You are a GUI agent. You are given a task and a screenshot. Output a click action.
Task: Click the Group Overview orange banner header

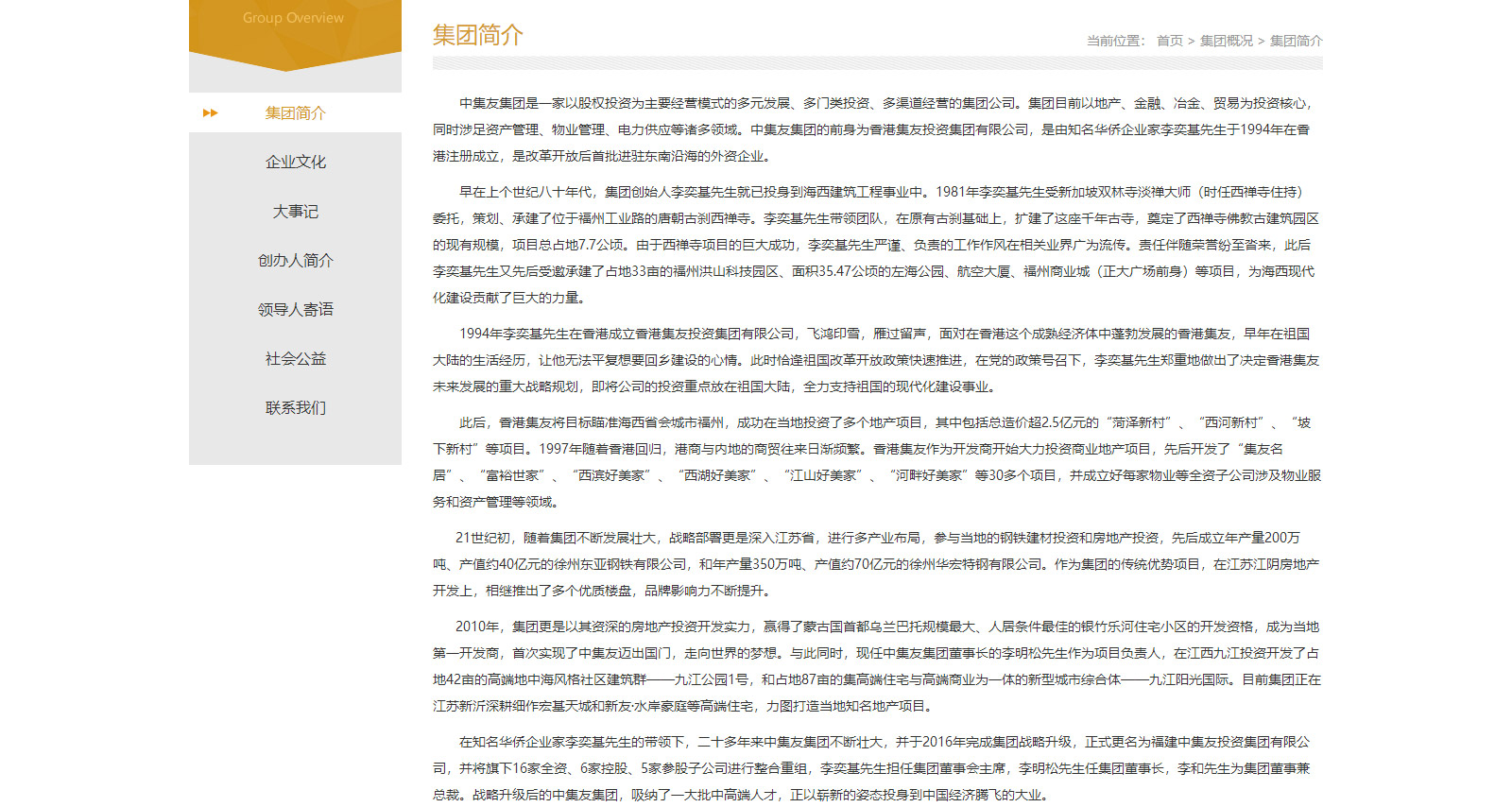click(294, 19)
